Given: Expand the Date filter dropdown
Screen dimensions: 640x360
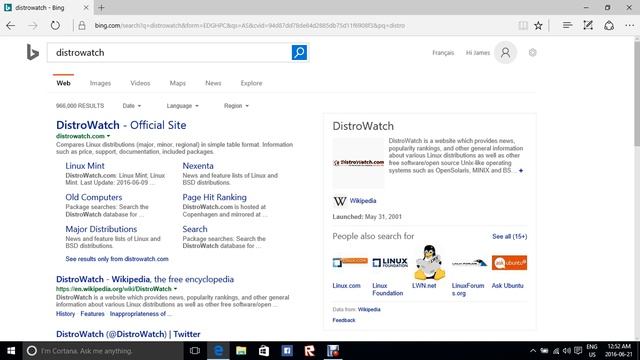Looking at the screenshot, I should coord(132,106).
